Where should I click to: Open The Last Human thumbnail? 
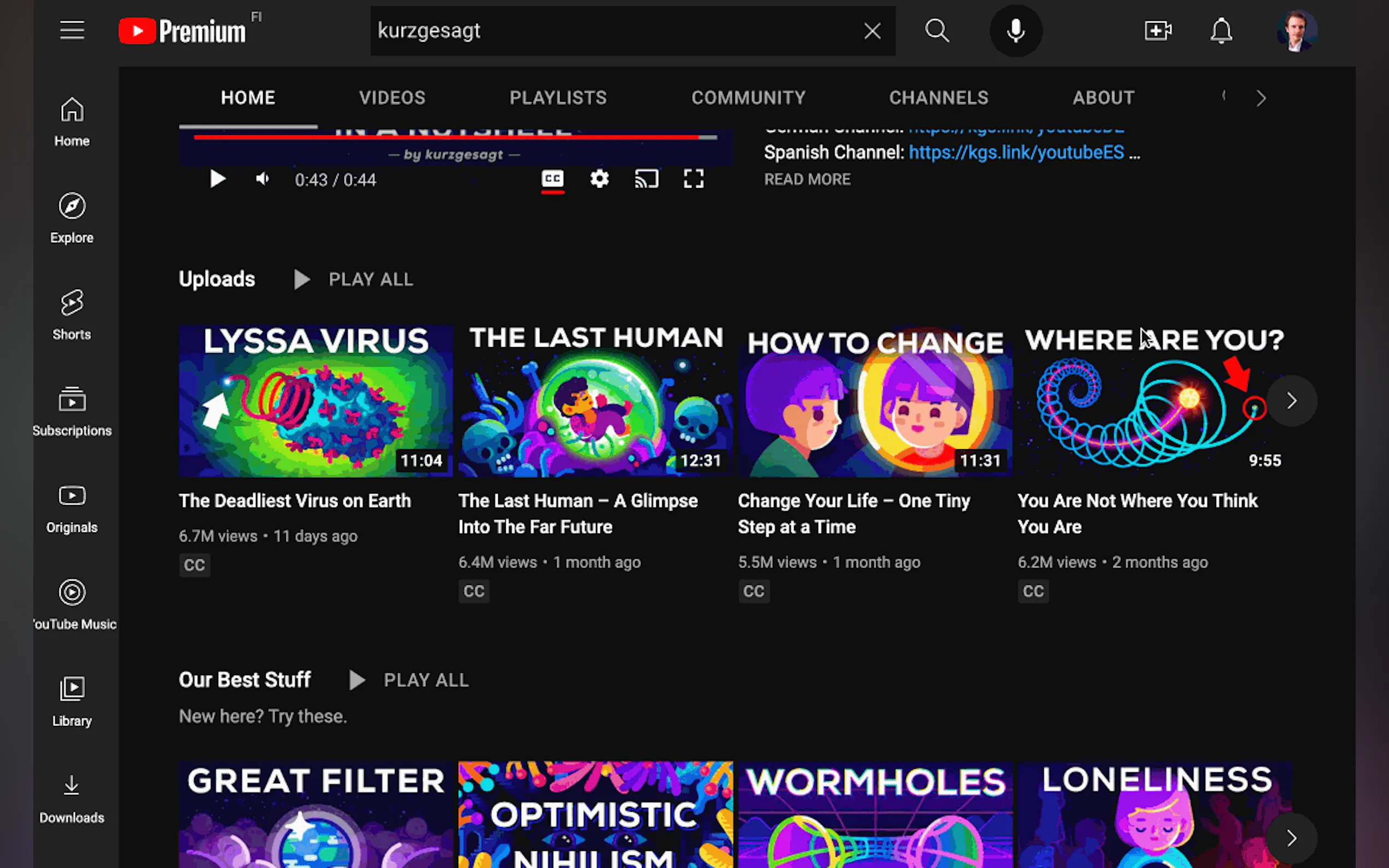(596, 401)
